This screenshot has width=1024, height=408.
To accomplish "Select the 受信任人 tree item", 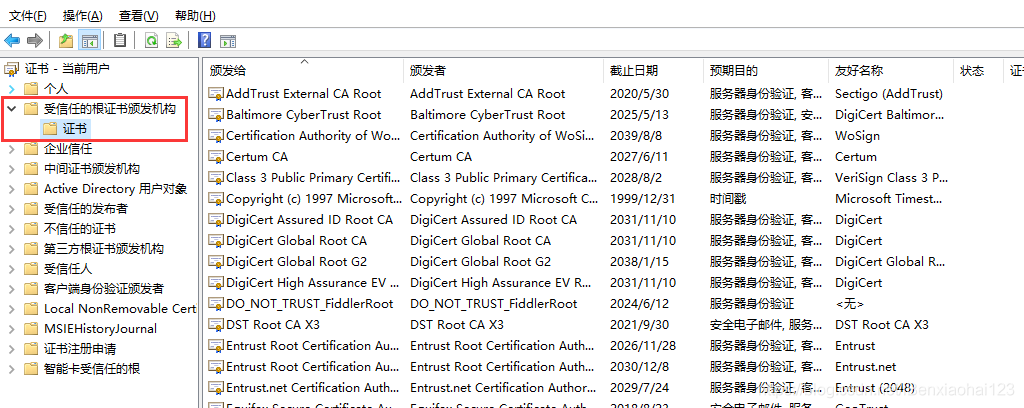I will click(x=68, y=269).
